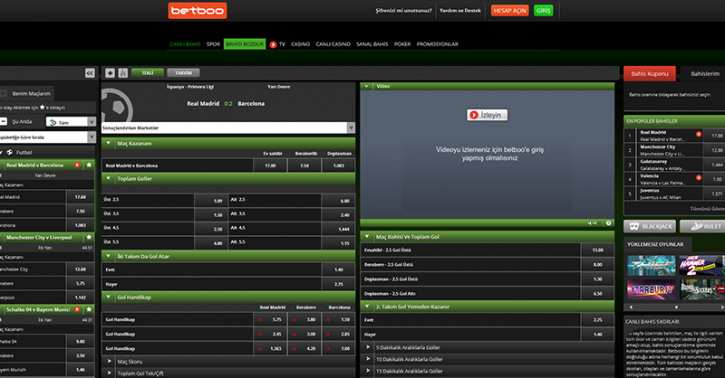The height and width of the screenshot is (378, 725).
Task: Select Evsahibi - 2.5 Gol Üstü odds 13.00
Action: pyautogui.click(x=597, y=250)
